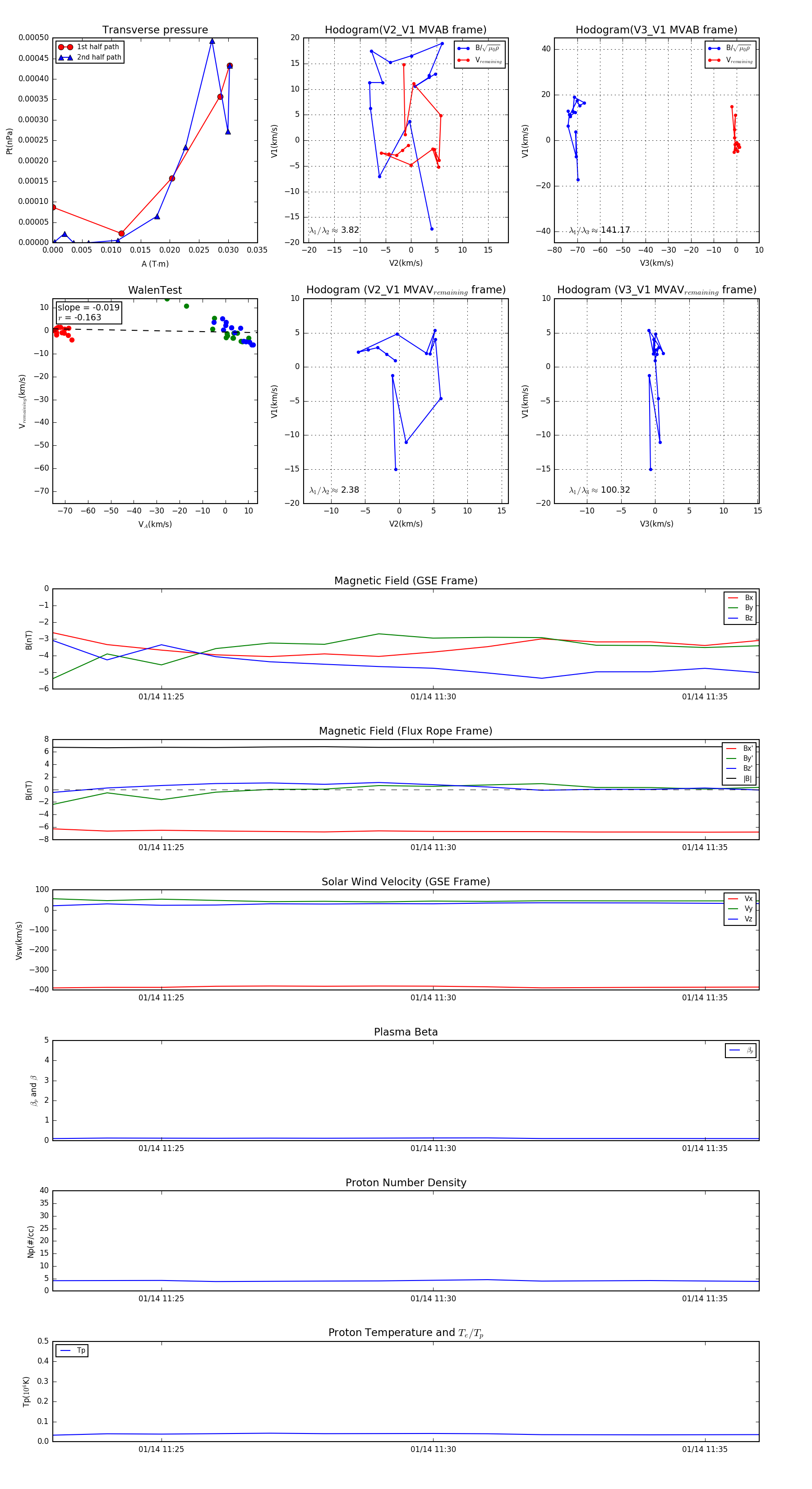Image resolution: width=812 pixels, height=1489 pixels.
Task: Click the 'Np(#/cc)' y-axis label
Action: click(x=31, y=1241)
